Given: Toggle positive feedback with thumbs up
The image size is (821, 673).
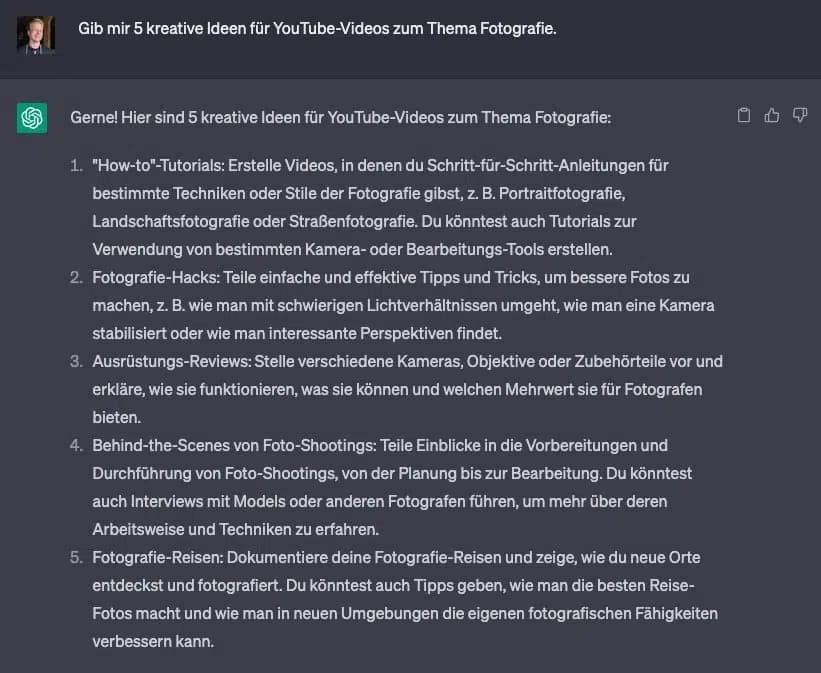Looking at the screenshot, I should (x=771, y=115).
